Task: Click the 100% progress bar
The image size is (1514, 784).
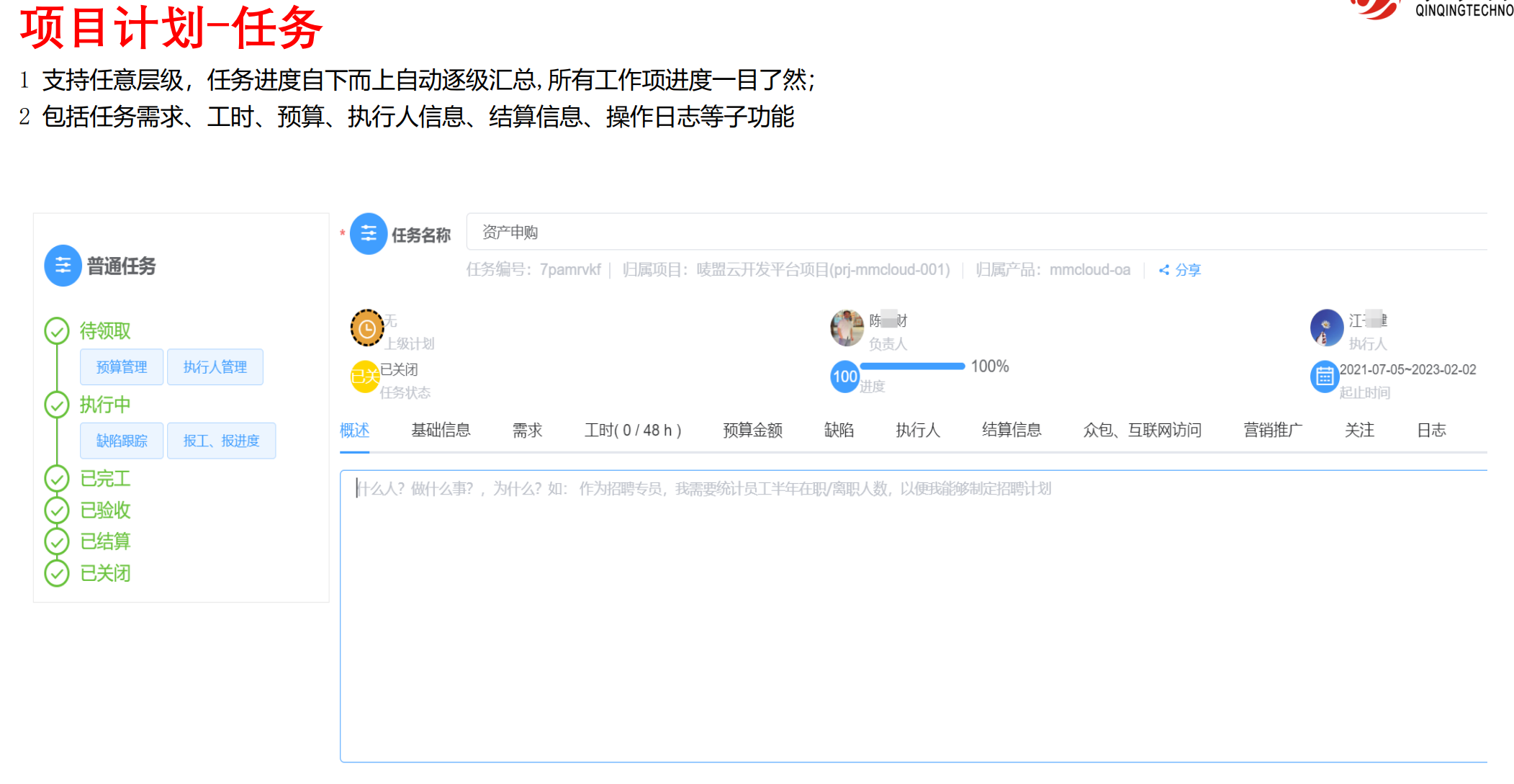Action: [912, 366]
